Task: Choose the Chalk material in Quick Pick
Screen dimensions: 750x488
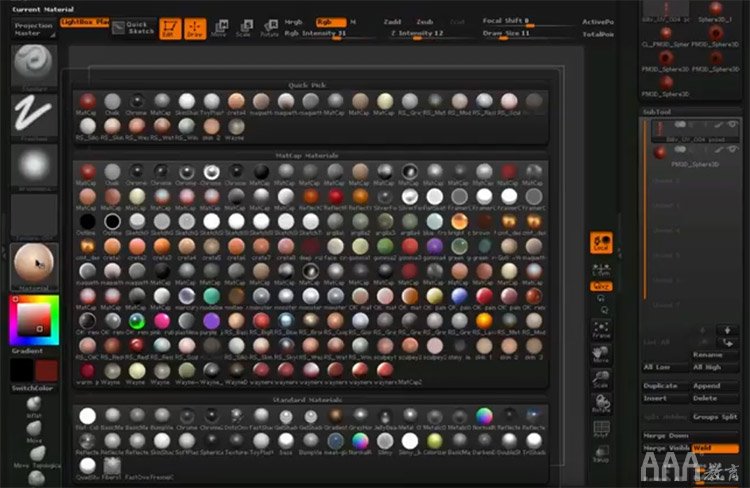Action: (112, 101)
